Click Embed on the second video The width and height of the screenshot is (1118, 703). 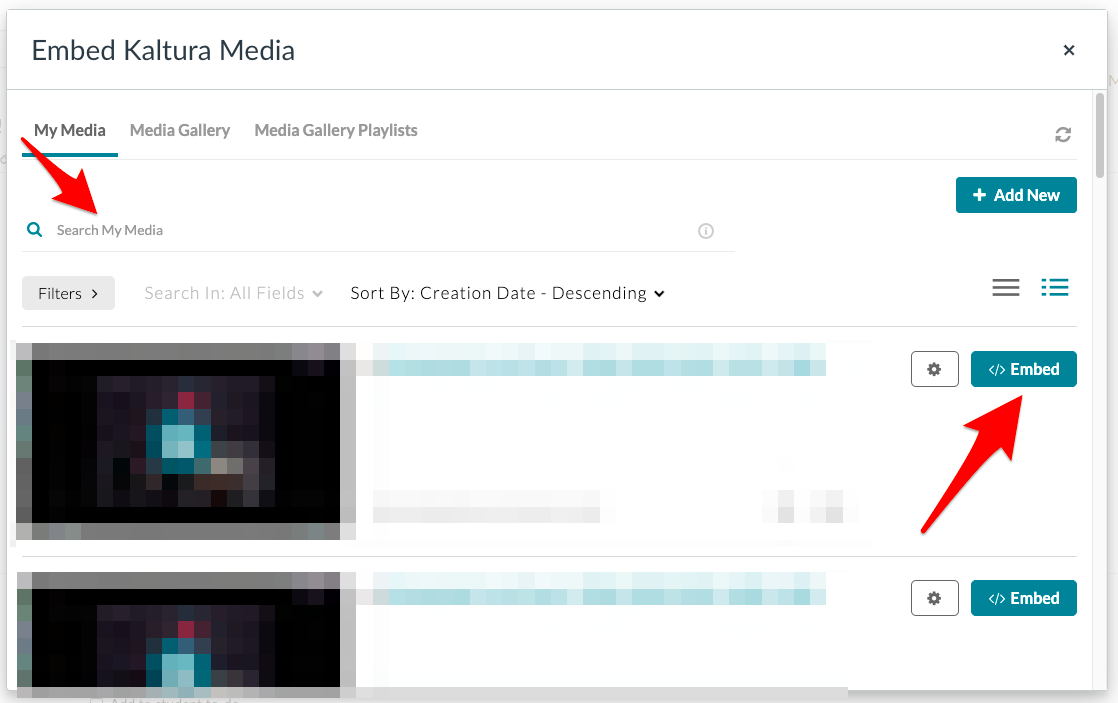pos(1024,598)
